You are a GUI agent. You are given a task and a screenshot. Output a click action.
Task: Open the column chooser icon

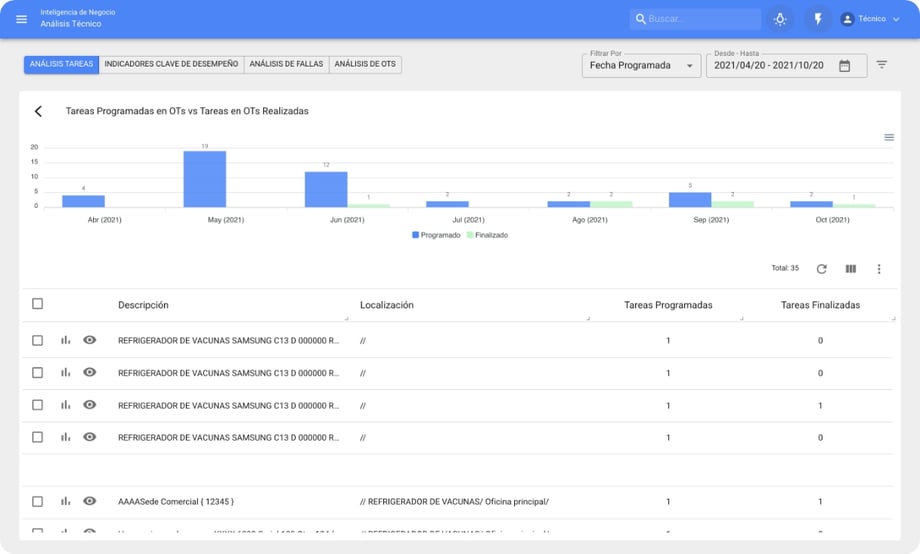tap(851, 269)
